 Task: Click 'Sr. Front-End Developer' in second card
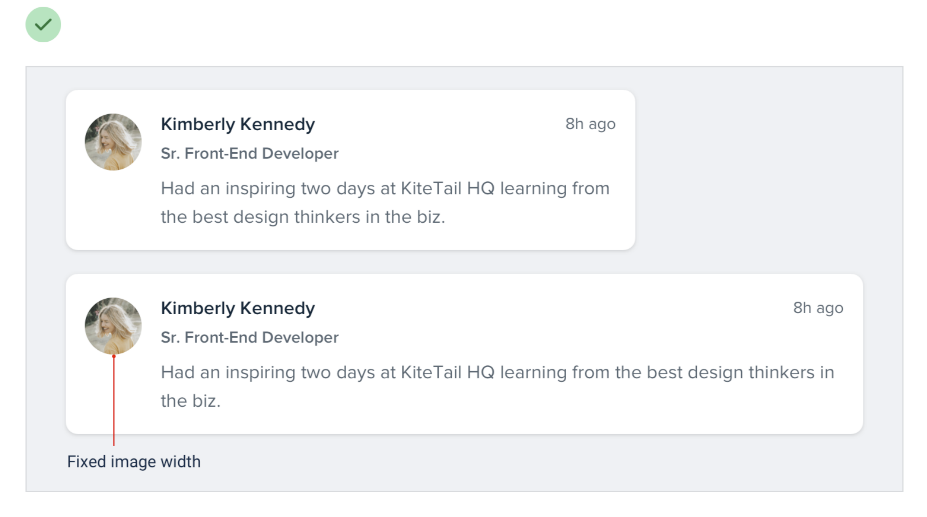pyautogui.click(x=249, y=338)
